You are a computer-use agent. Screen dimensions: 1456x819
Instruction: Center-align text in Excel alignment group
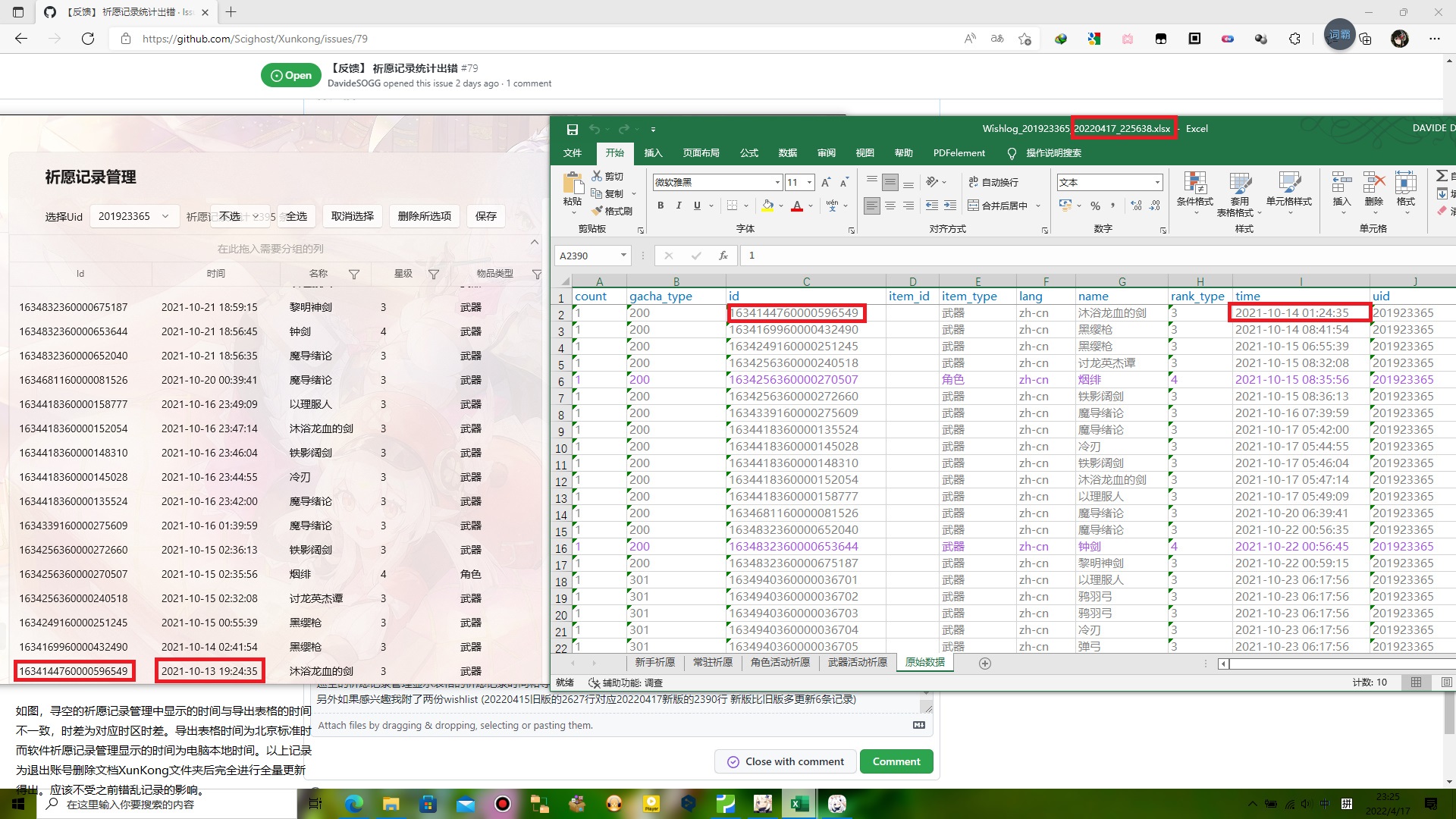tap(890, 206)
